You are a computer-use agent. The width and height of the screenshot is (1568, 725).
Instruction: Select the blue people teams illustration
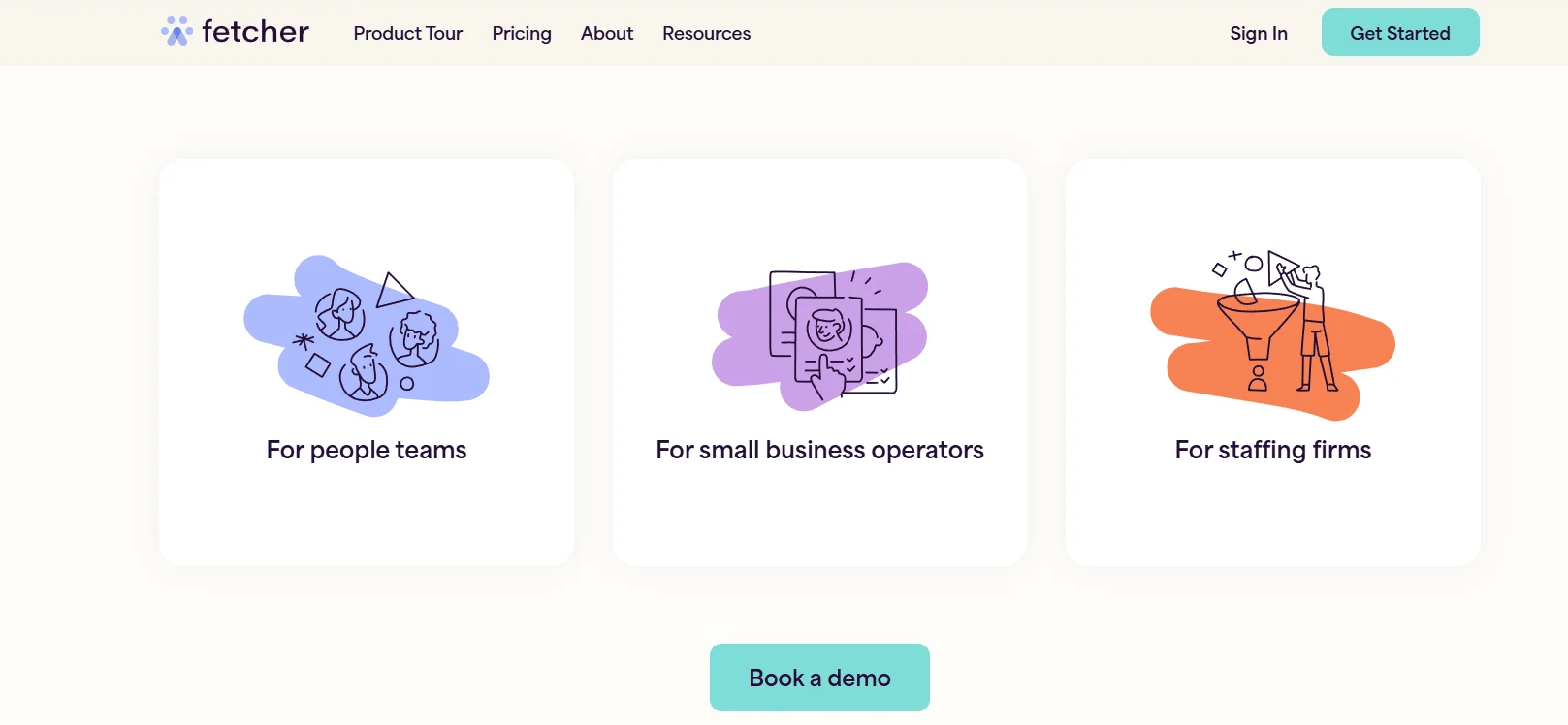[367, 334]
